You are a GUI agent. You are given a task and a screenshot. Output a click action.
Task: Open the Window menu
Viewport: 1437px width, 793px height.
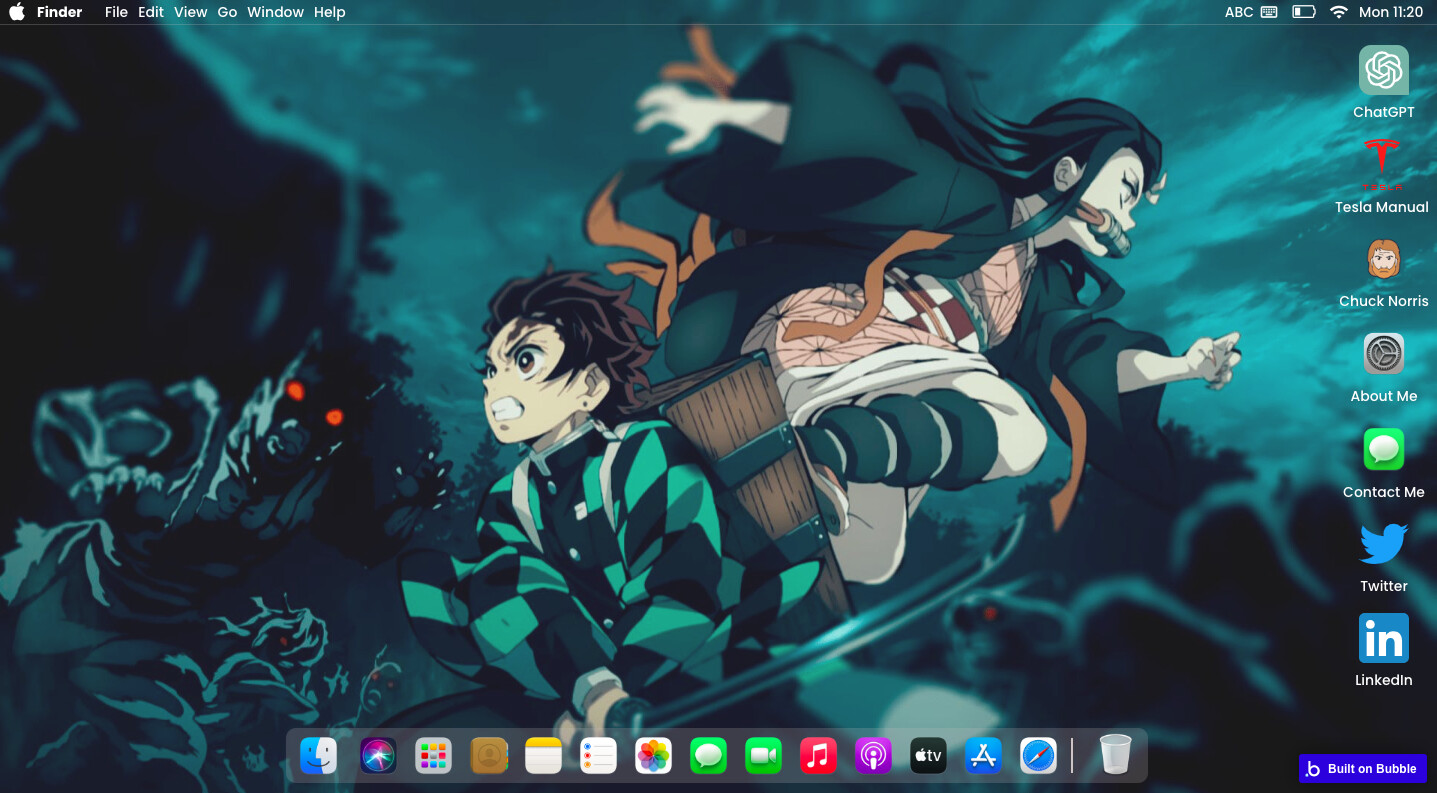pyautogui.click(x=276, y=12)
